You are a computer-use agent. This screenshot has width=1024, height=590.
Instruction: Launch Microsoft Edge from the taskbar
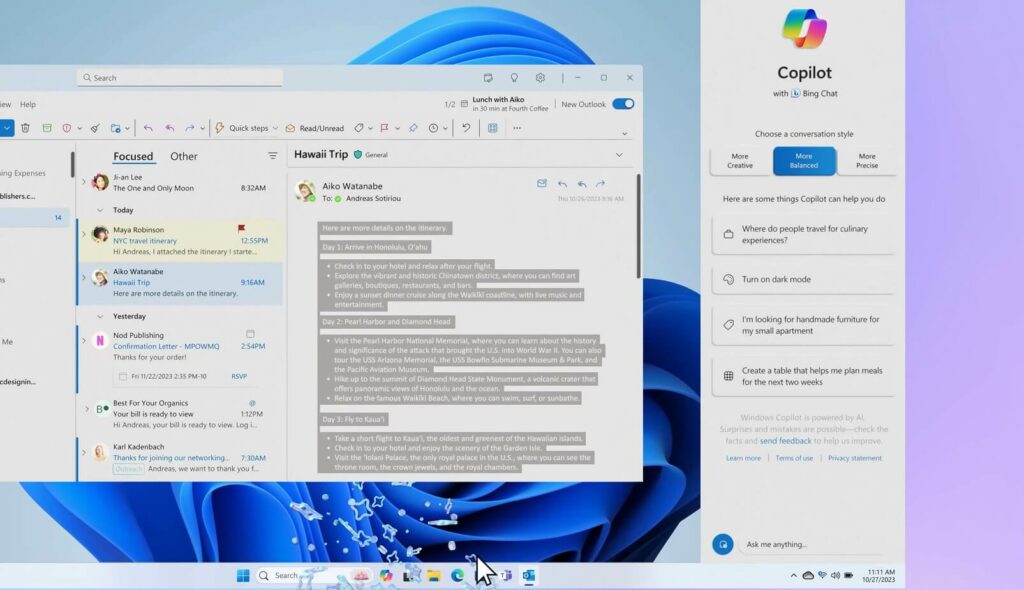click(x=456, y=576)
